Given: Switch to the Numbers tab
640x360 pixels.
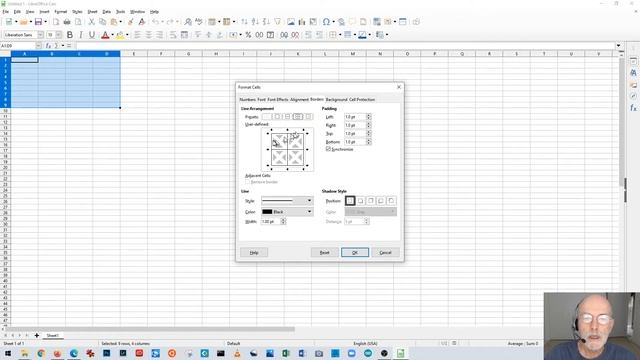Looking at the screenshot, I should [247, 100].
